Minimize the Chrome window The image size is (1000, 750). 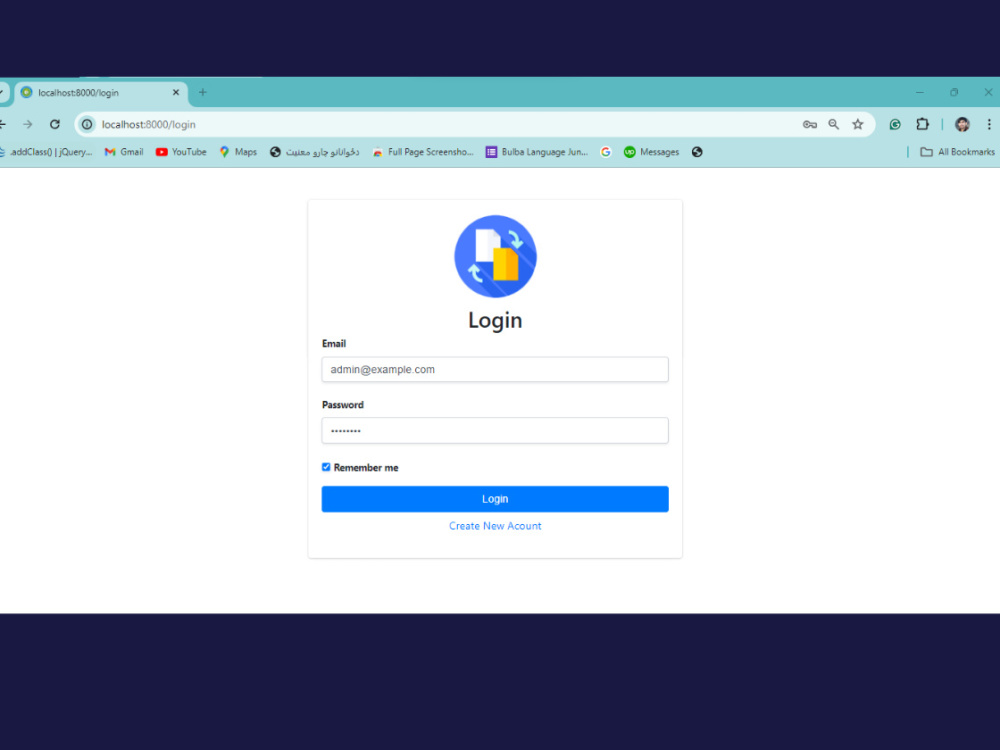click(920, 92)
